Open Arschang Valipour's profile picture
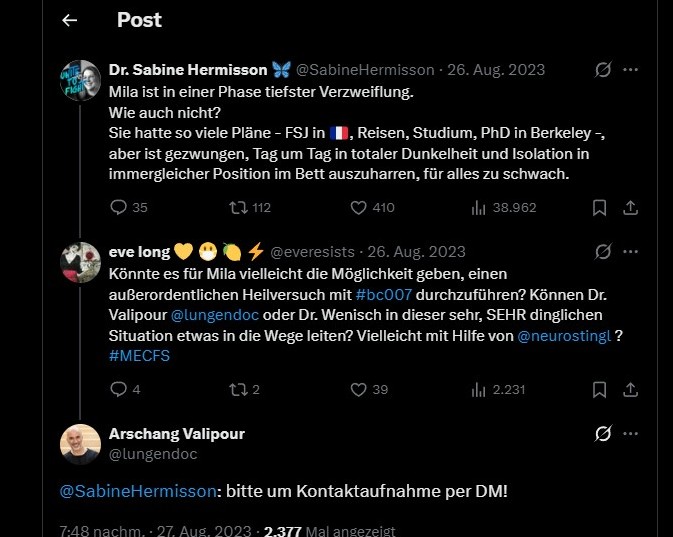 (81, 444)
